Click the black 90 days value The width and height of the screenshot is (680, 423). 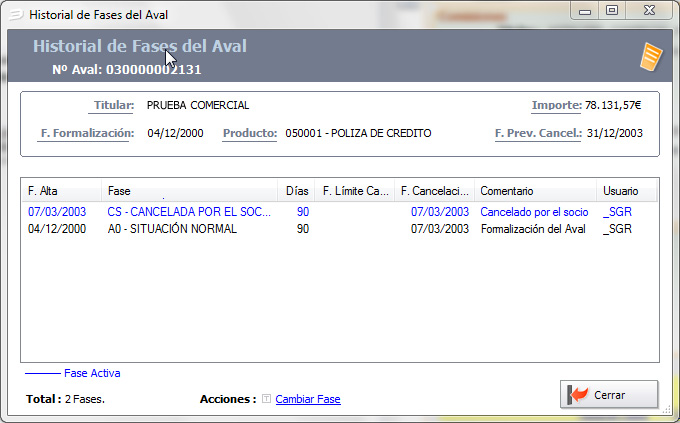click(303, 229)
